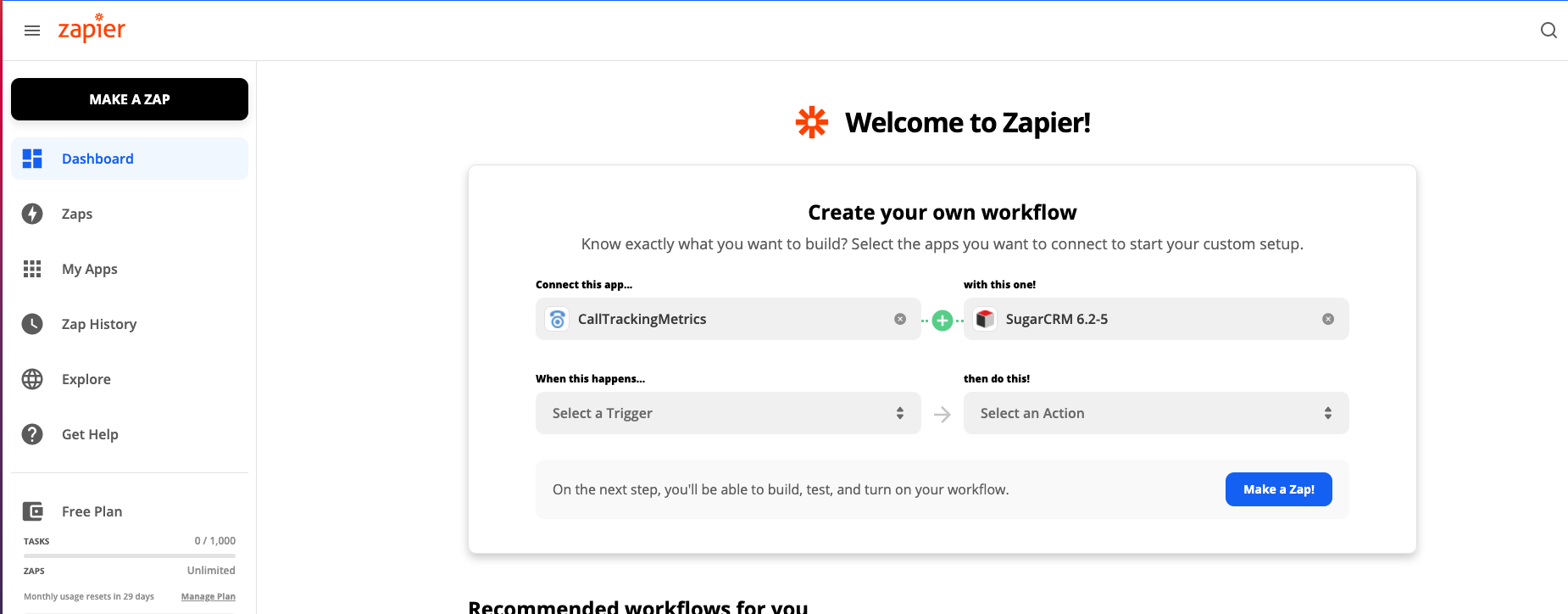Open the search magnifier icon

pos(1549,31)
